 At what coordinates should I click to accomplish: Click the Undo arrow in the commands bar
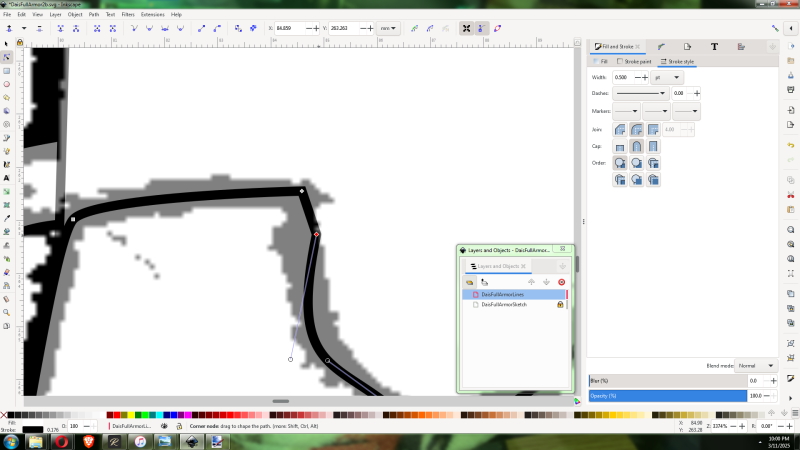pyautogui.click(x=791, y=145)
